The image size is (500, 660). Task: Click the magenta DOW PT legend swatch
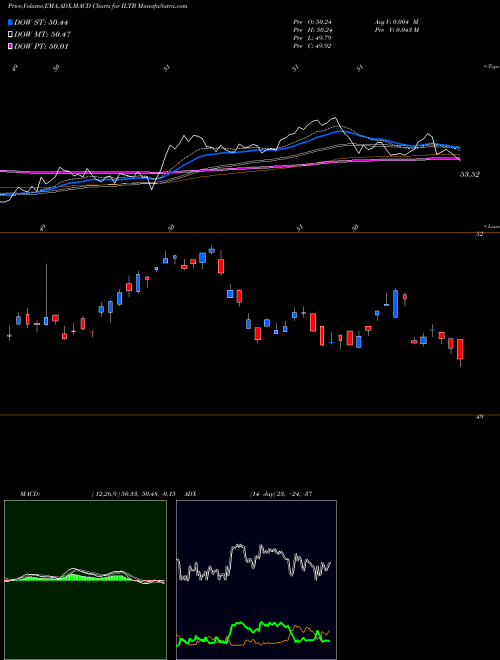[x=10, y=46]
